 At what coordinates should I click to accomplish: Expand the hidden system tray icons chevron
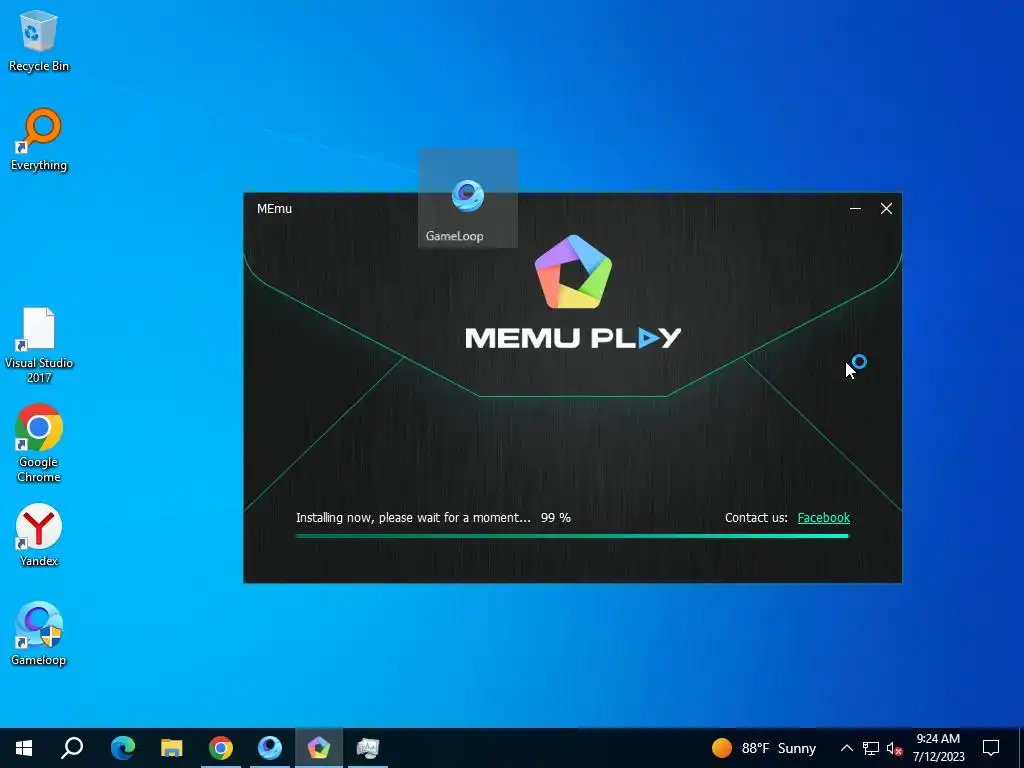(x=846, y=748)
